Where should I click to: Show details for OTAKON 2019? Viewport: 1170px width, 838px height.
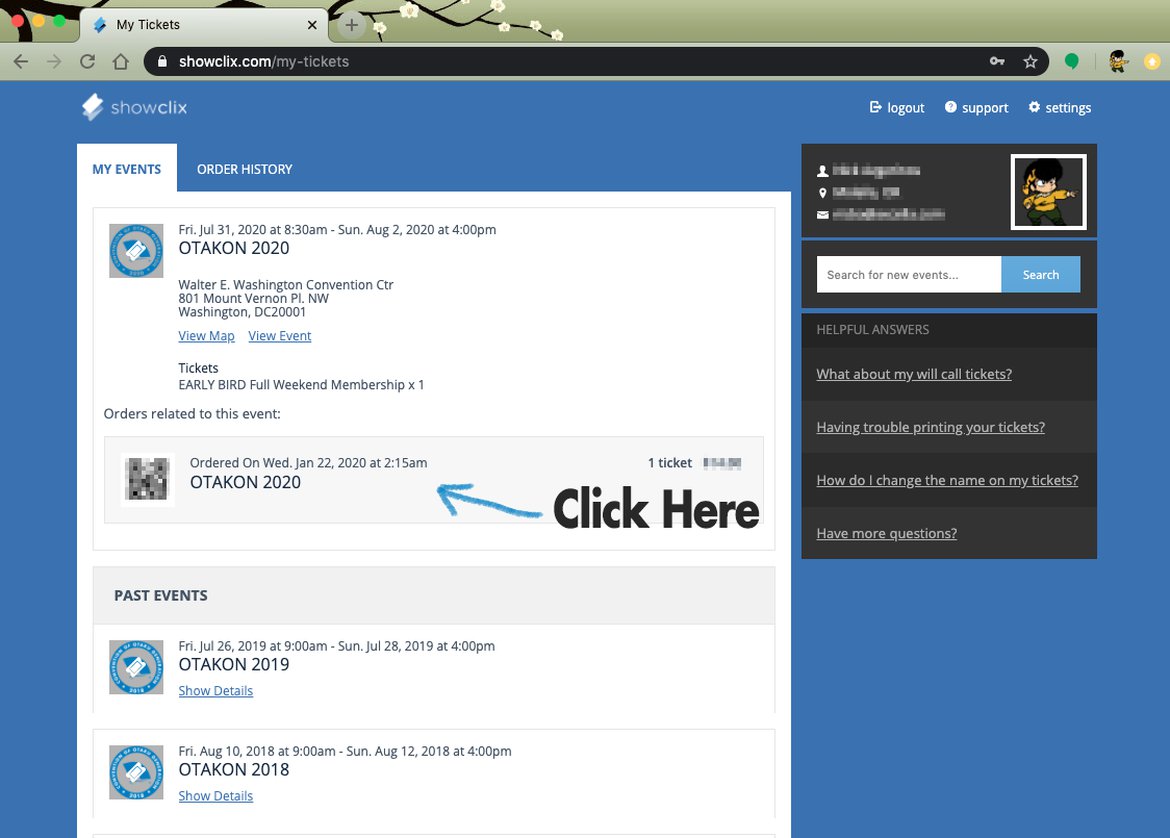(x=216, y=691)
